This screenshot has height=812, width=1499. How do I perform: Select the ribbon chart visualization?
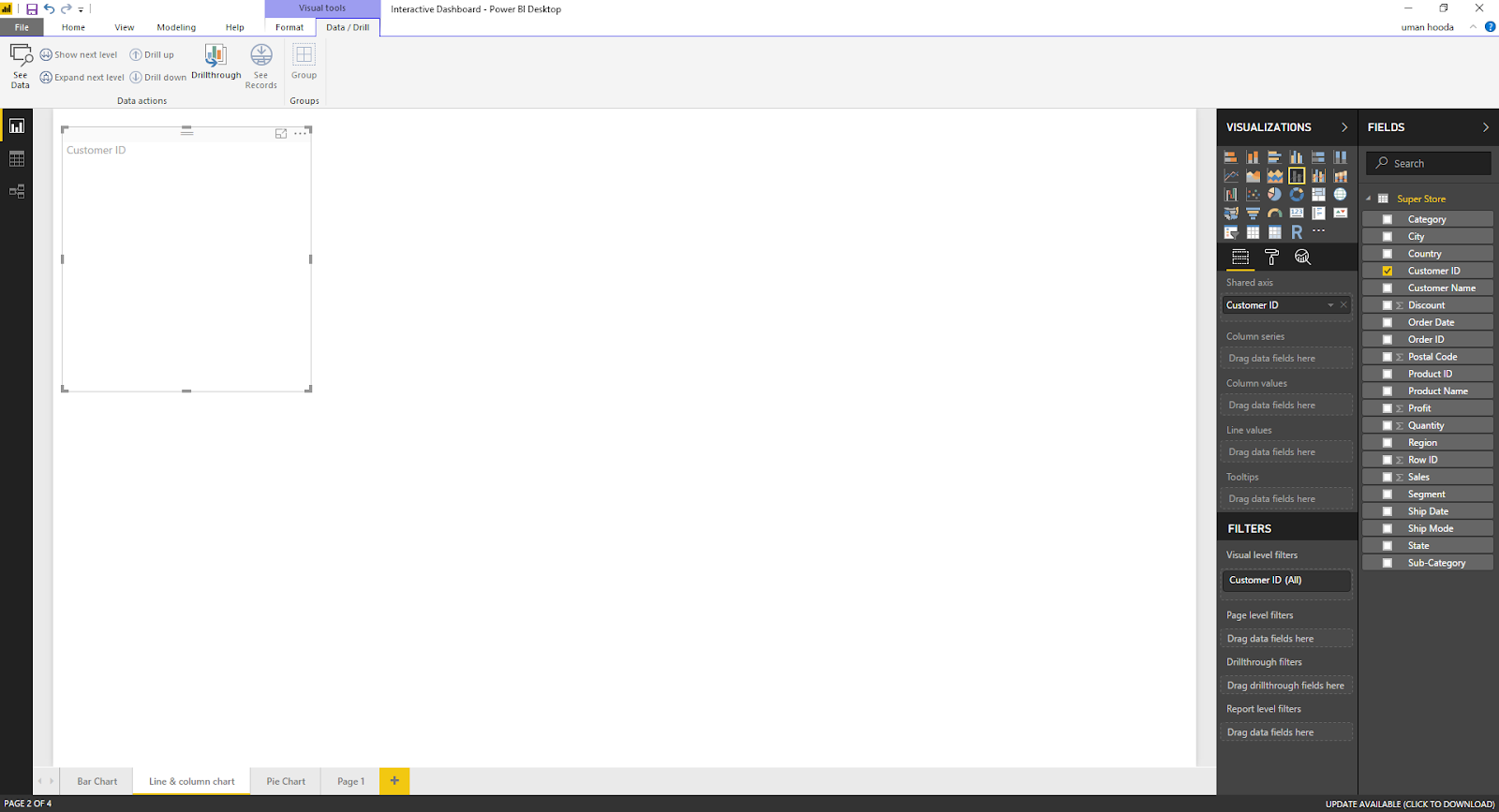click(x=1341, y=176)
